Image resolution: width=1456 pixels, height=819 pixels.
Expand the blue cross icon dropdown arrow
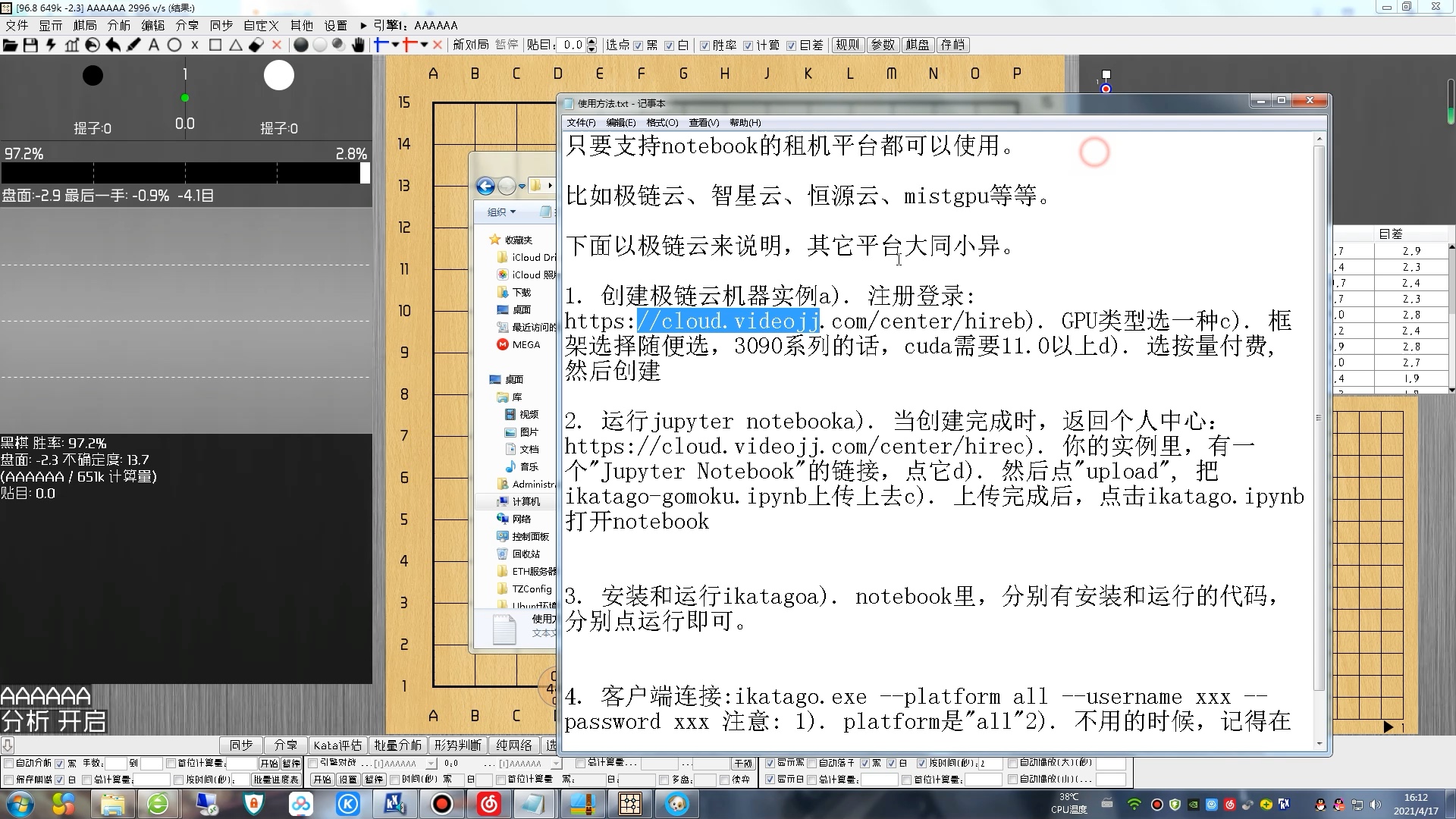click(x=396, y=45)
